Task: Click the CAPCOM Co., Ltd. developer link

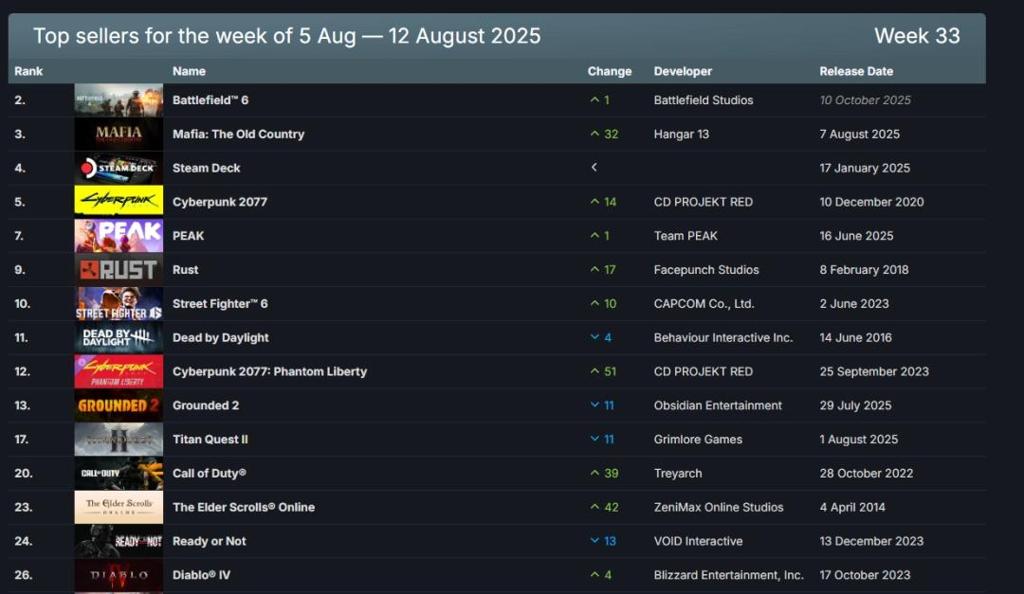Action: tap(704, 304)
